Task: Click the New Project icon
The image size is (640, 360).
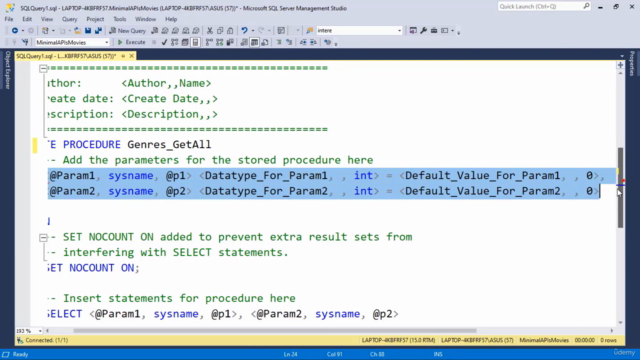Action: click(x=45, y=31)
